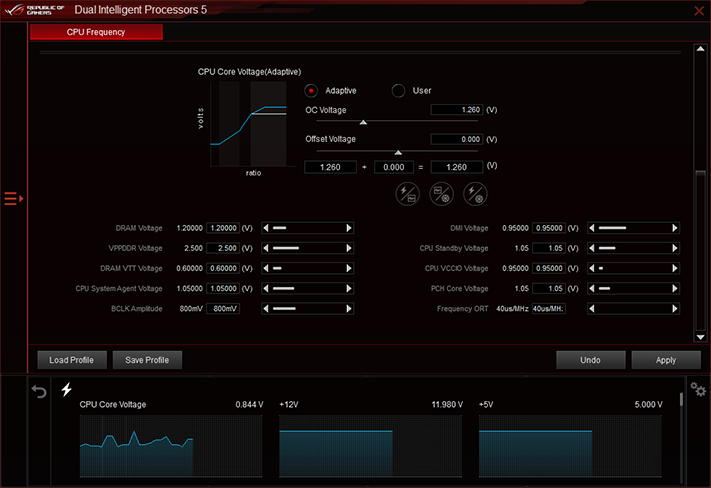711x488 pixels.
Task: Apply the voltage settings
Action: click(666, 360)
